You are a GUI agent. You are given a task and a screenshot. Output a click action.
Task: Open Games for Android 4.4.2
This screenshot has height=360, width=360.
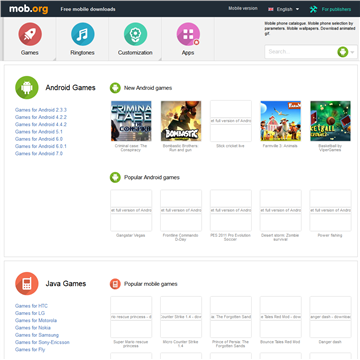click(41, 124)
